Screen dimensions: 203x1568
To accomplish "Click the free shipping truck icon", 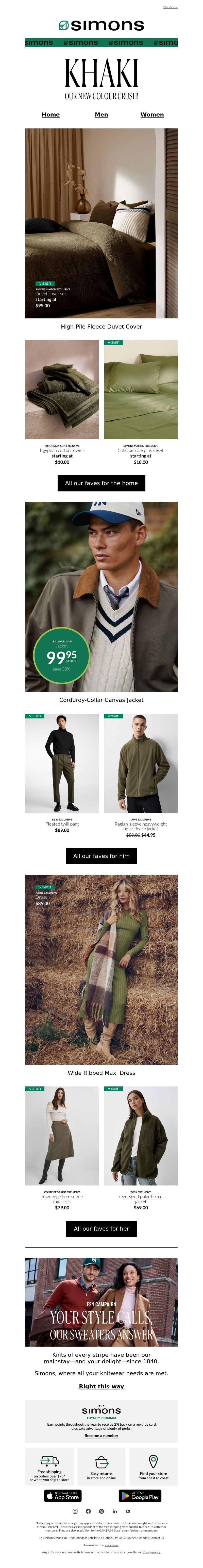I will tap(49, 1461).
